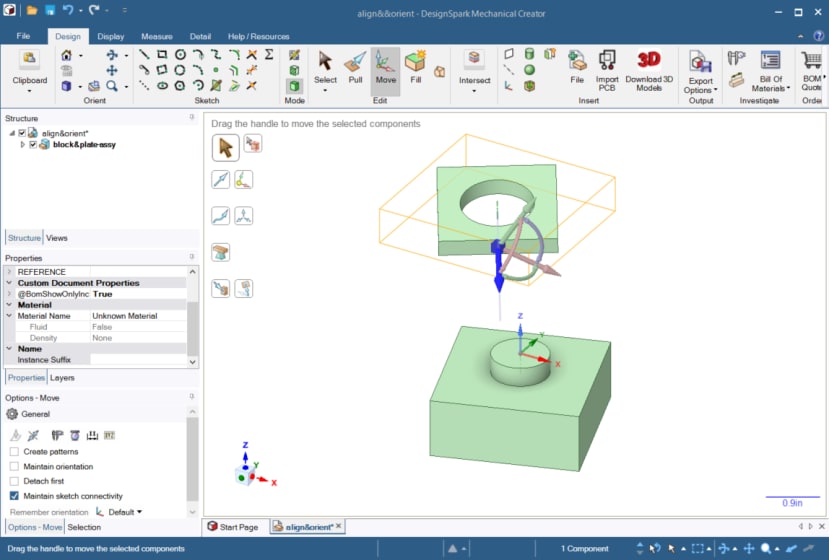Image resolution: width=829 pixels, height=560 pixels.
Task: Collapse the Material property group
Action: click(9, 305)
